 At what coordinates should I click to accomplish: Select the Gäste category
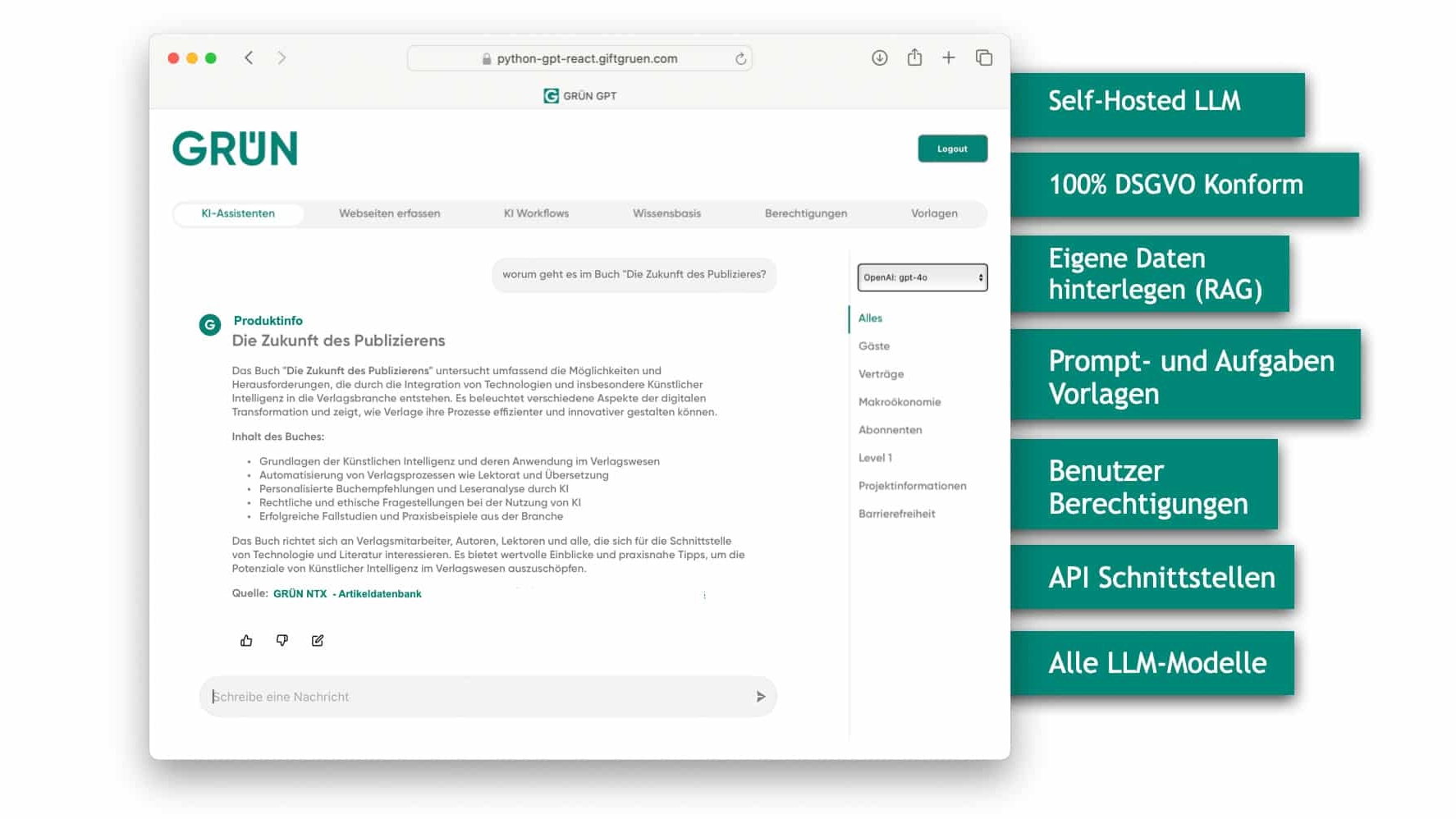point(874,346)
